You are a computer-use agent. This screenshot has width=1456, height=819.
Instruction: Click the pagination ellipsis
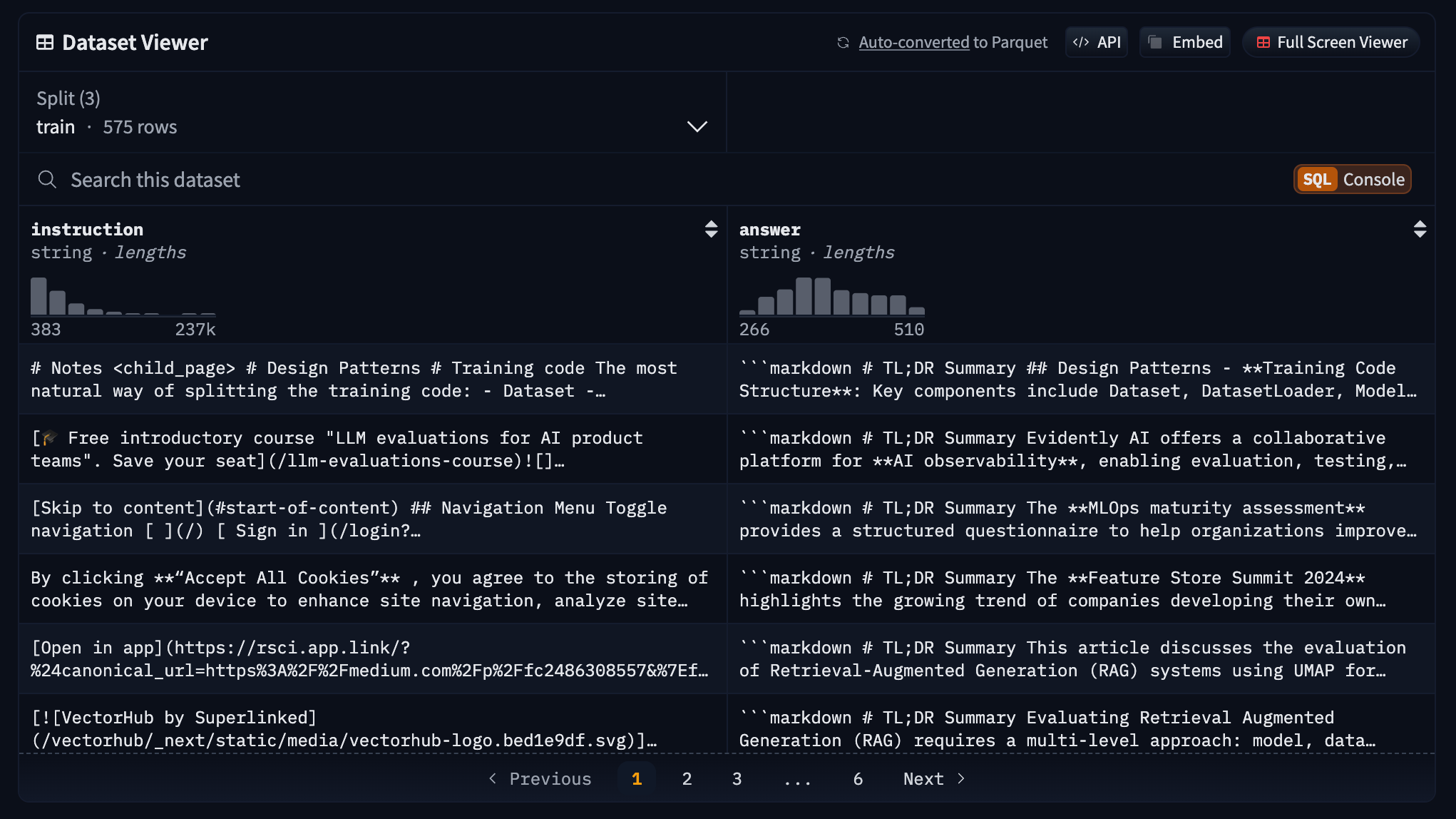[x=797, y=779]
